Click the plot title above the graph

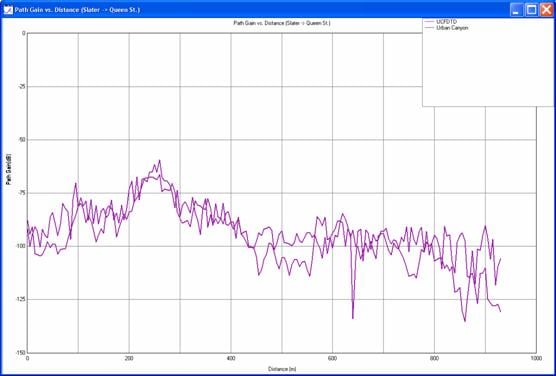[282, 23]
